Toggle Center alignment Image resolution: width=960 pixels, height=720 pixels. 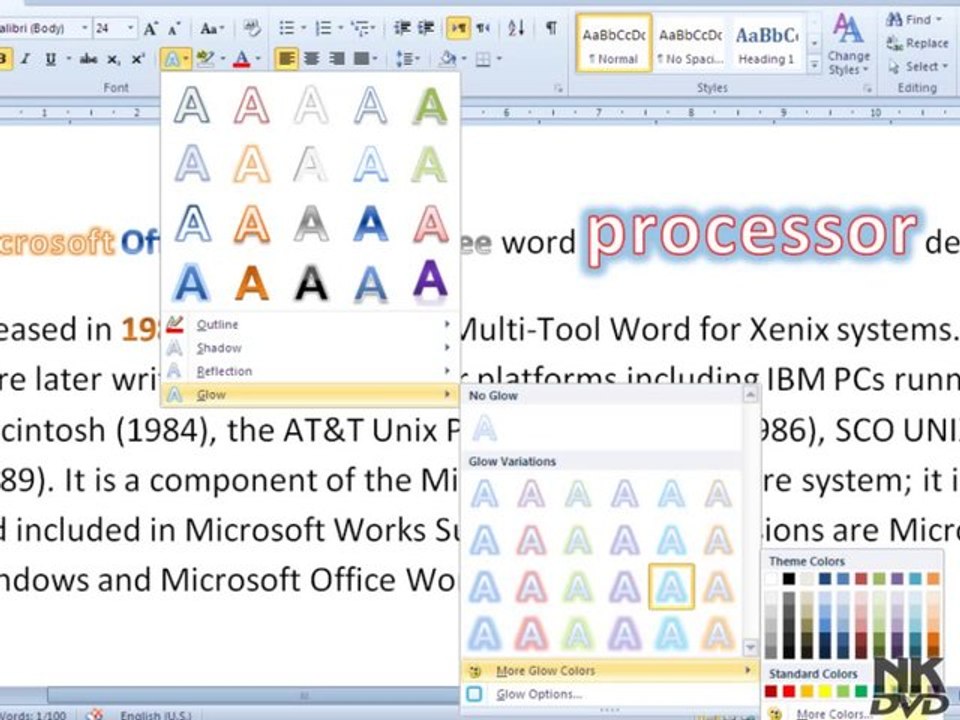pos(312,59)
